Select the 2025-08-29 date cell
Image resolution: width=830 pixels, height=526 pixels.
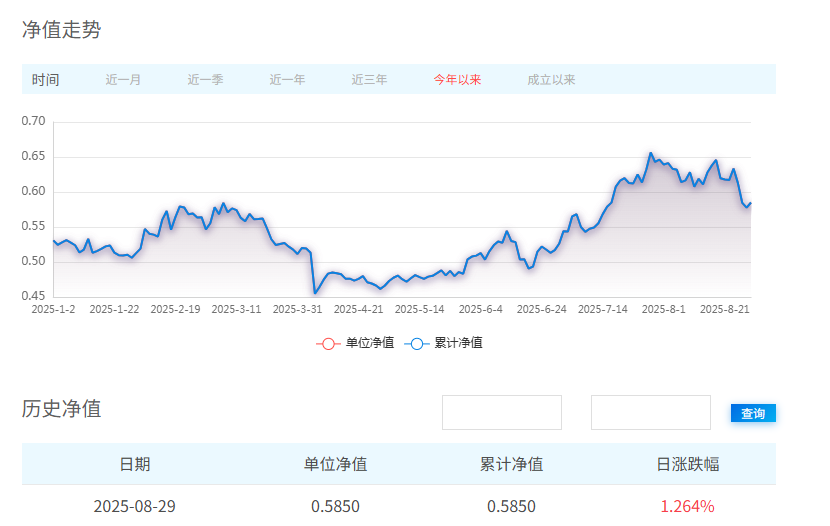pos(135,506)
